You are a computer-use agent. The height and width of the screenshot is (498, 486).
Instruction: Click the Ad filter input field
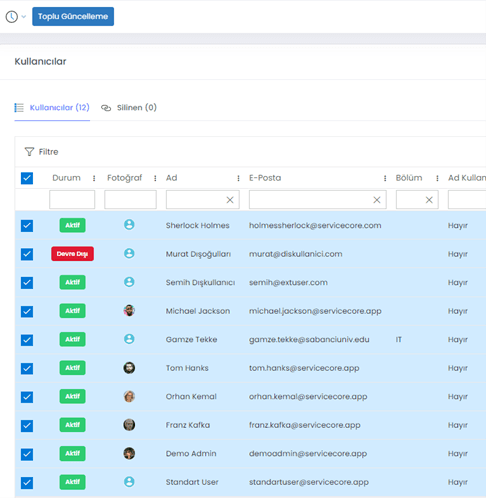click(203, 200)
